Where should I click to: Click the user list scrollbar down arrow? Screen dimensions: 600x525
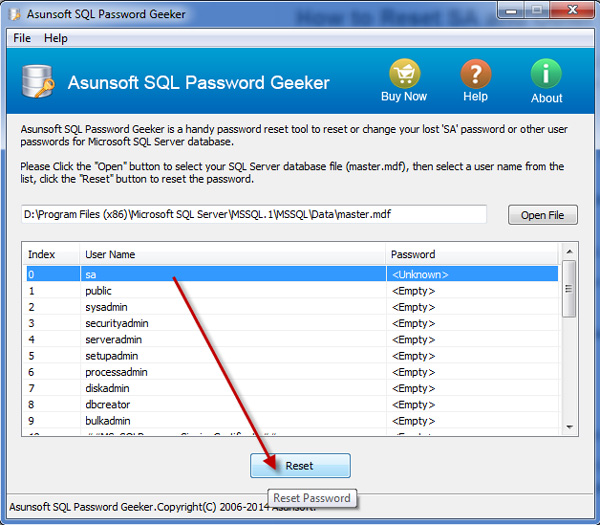tap(569, 427)
